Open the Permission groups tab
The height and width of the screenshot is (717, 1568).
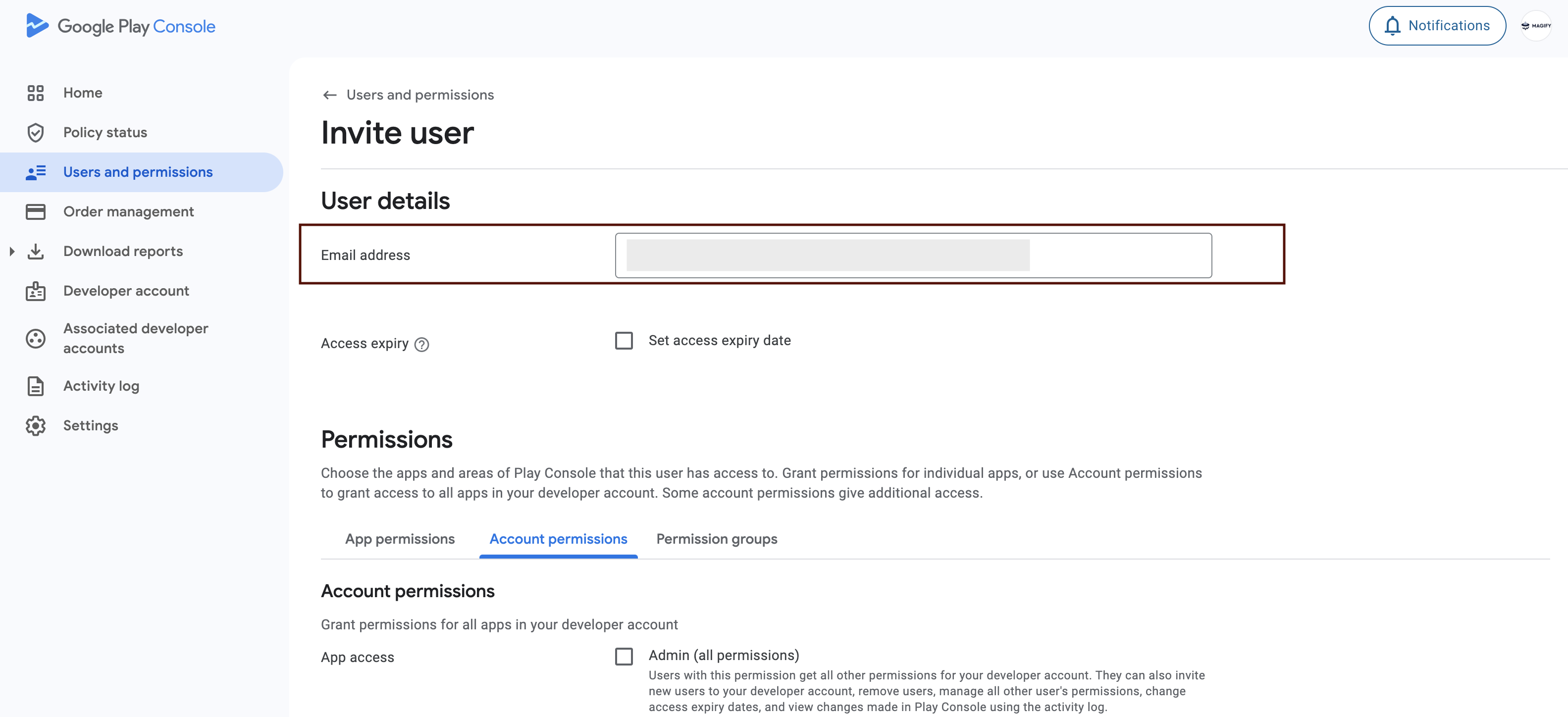(717, 539)
